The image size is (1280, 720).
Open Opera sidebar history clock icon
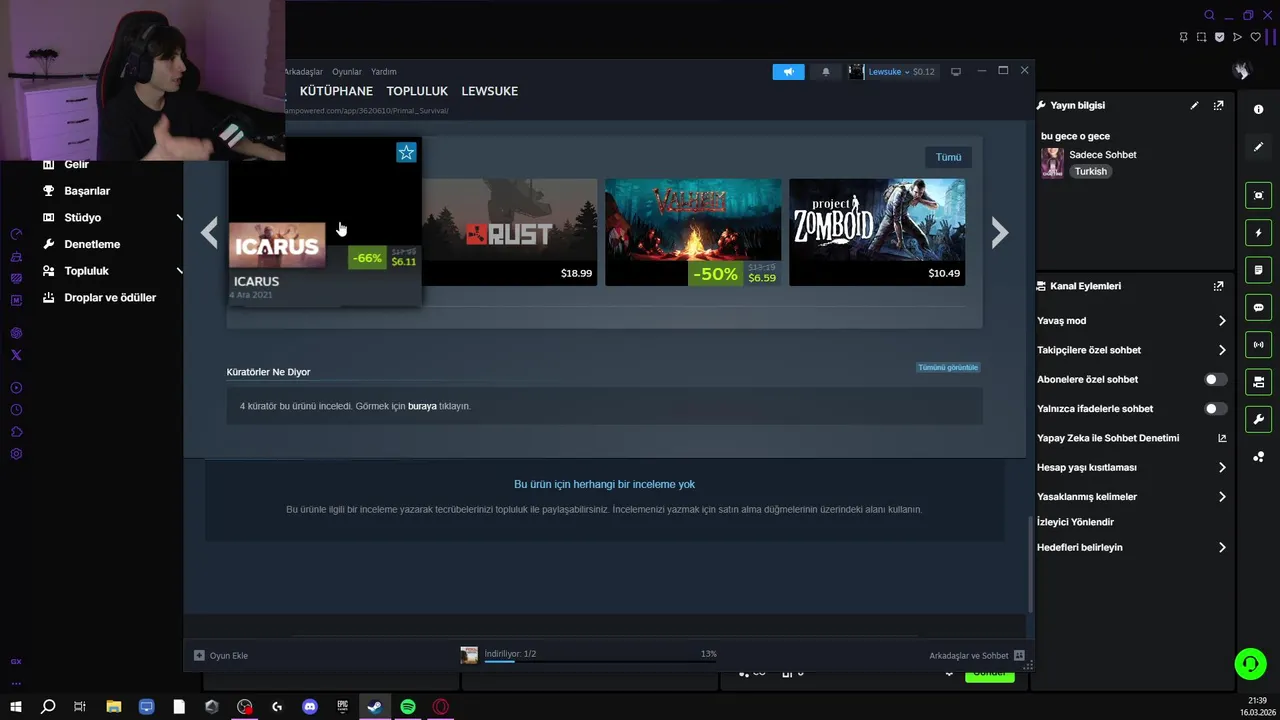16,410
